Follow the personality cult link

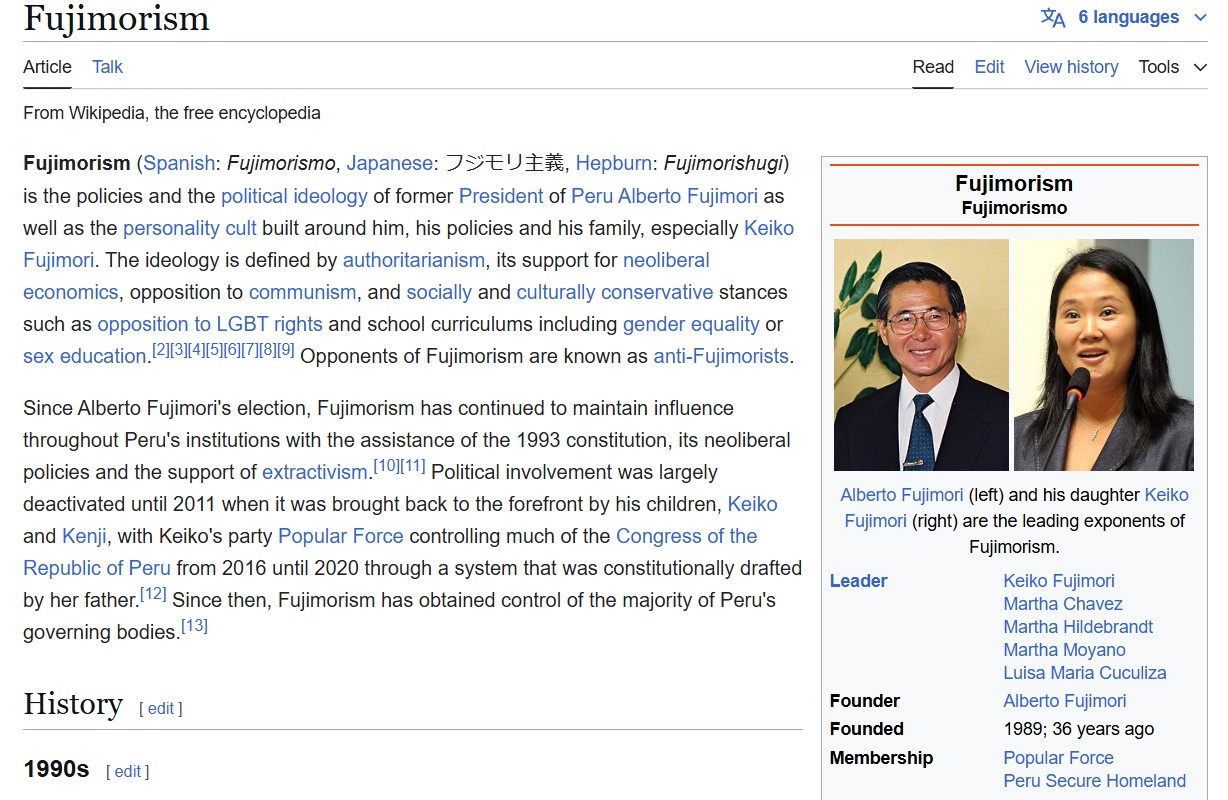click(190, 228)
